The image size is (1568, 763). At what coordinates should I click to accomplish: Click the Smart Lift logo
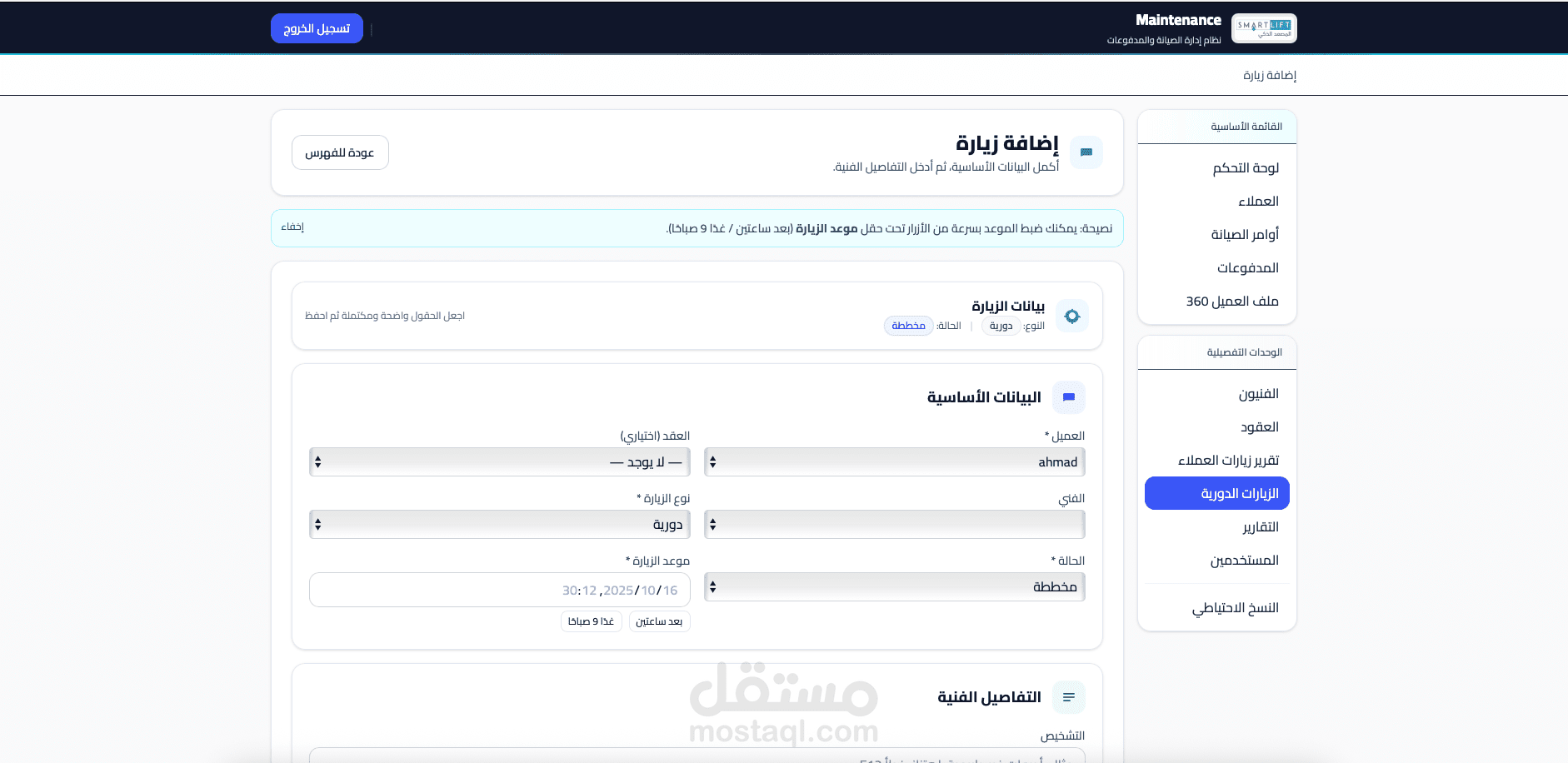(1264, 28)
